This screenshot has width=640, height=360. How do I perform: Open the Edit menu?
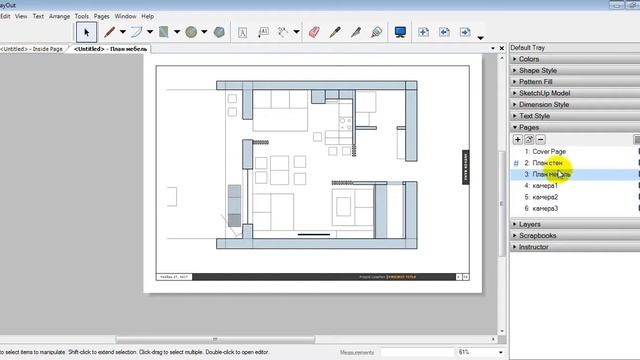(x=5, y=16)
